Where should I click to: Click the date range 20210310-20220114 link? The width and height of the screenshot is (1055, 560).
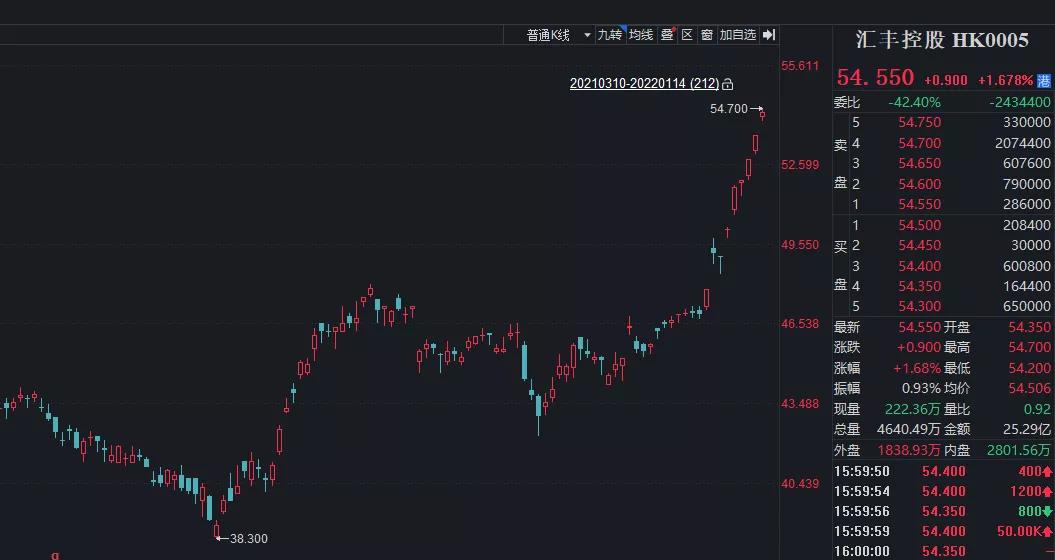644,83
